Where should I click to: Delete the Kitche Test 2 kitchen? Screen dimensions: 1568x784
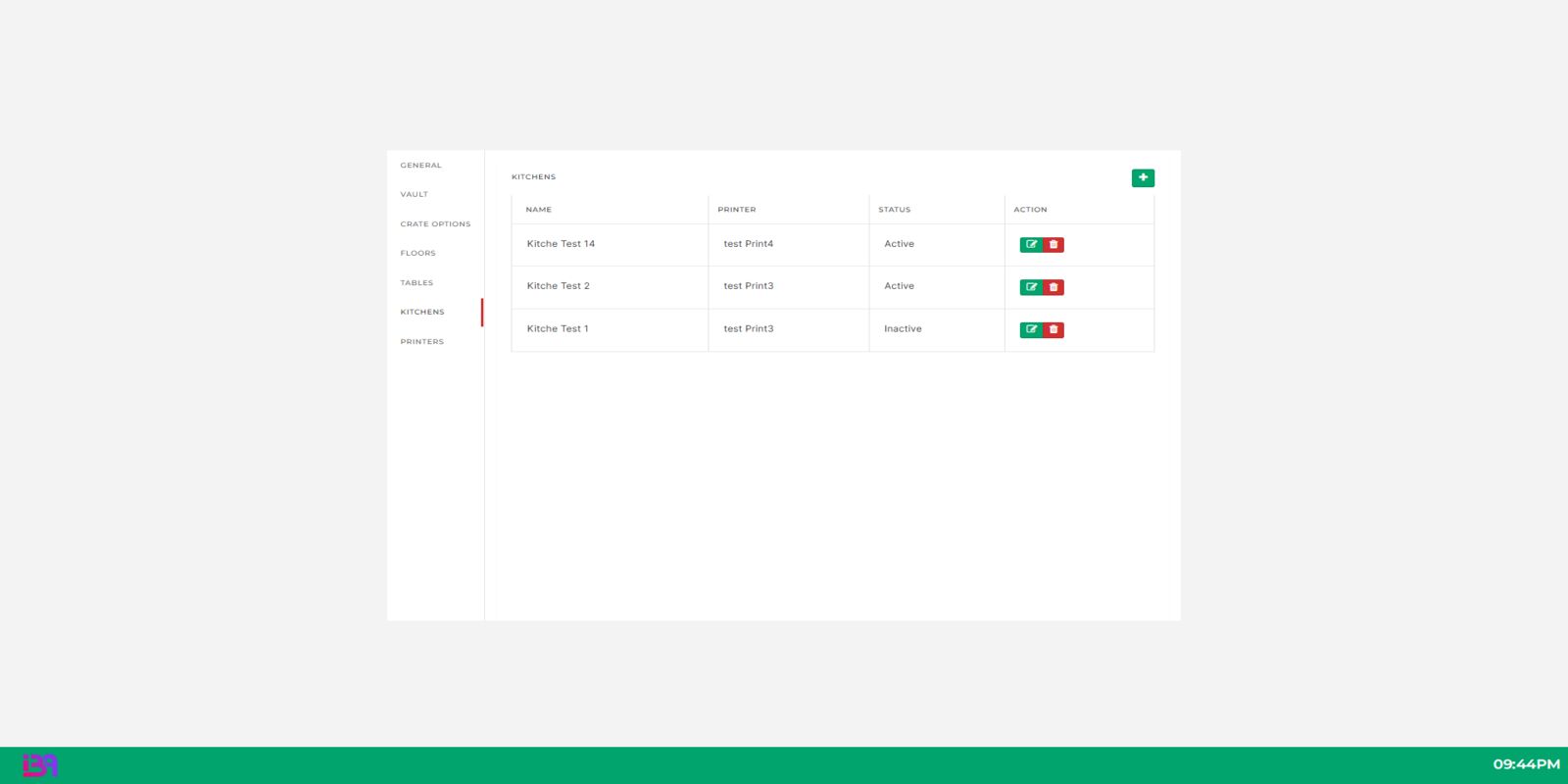(1053, 287)
